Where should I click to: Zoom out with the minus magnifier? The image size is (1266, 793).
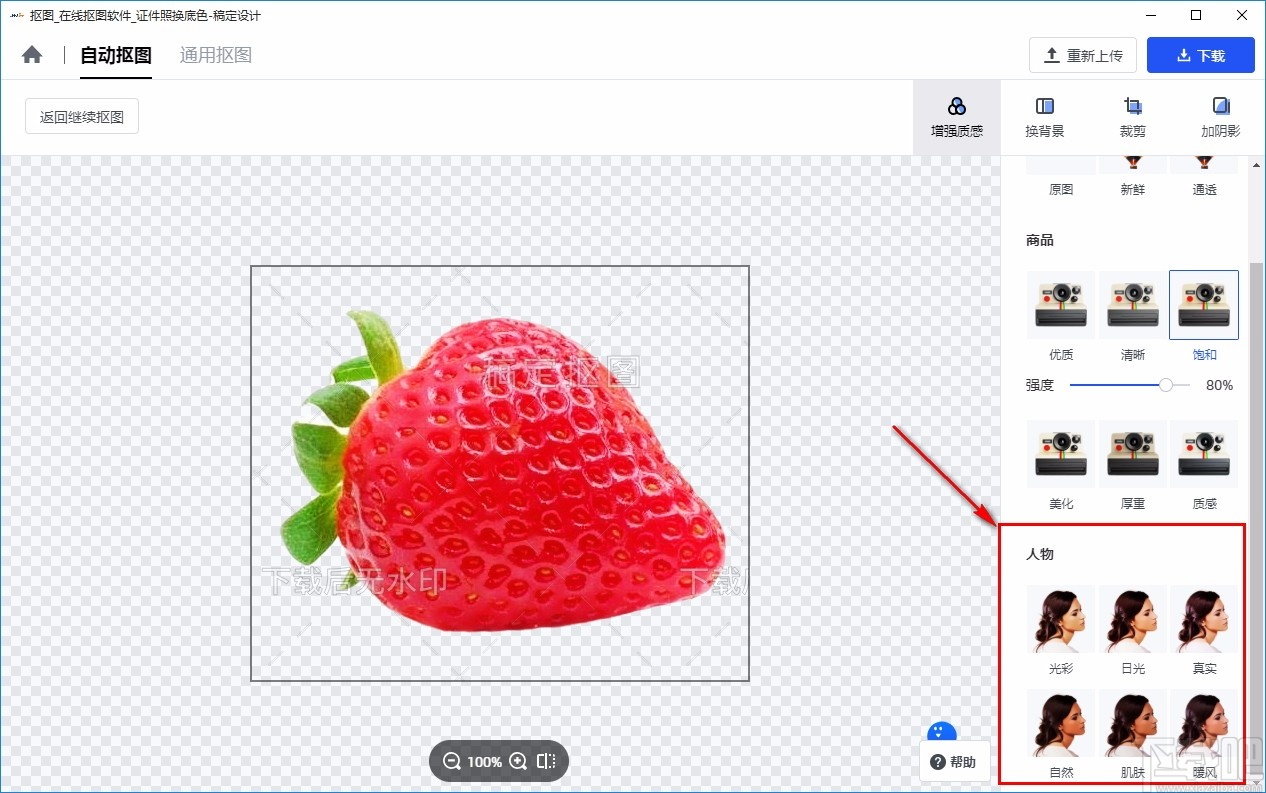coord(452,761)
